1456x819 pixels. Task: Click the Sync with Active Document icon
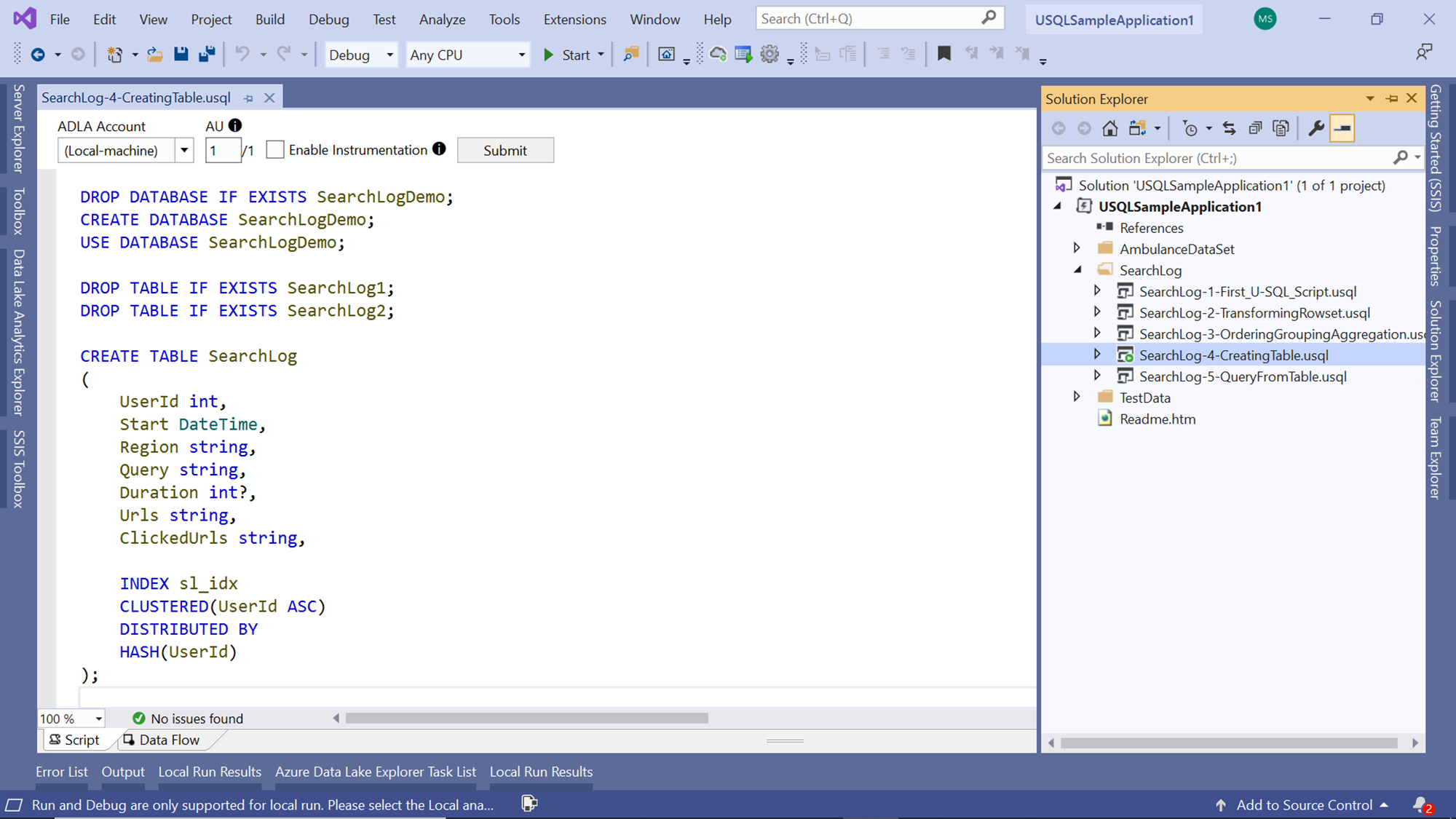point(1229,129)
